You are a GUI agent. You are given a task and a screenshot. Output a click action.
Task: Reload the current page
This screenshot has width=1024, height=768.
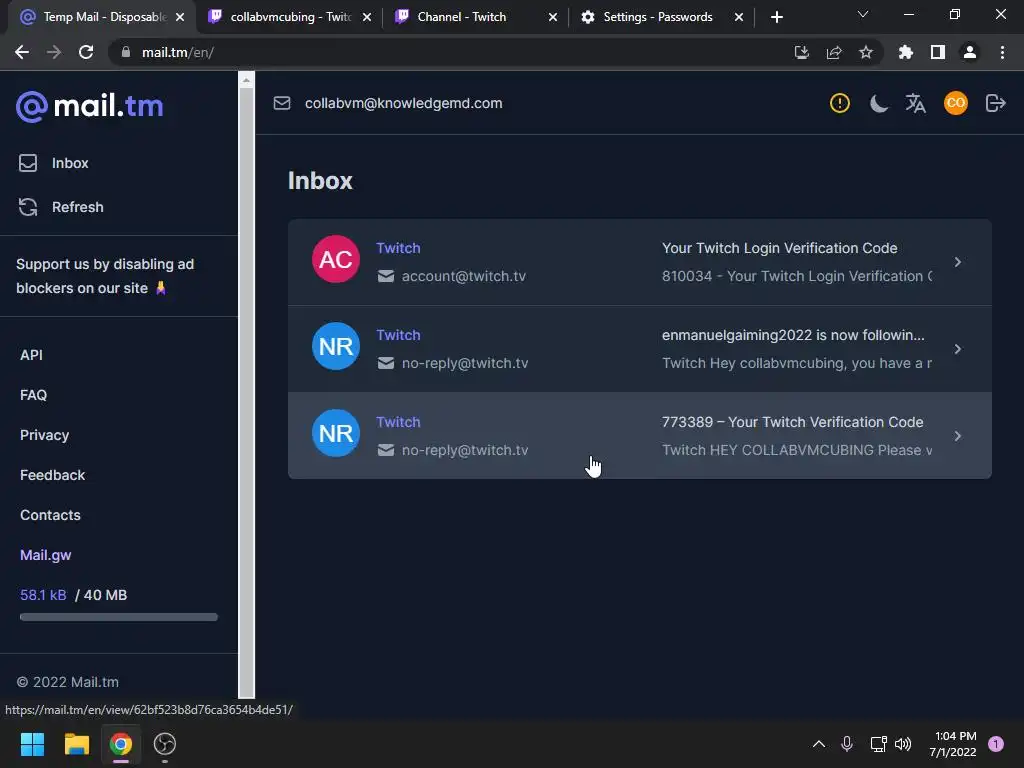click(86, 52)
